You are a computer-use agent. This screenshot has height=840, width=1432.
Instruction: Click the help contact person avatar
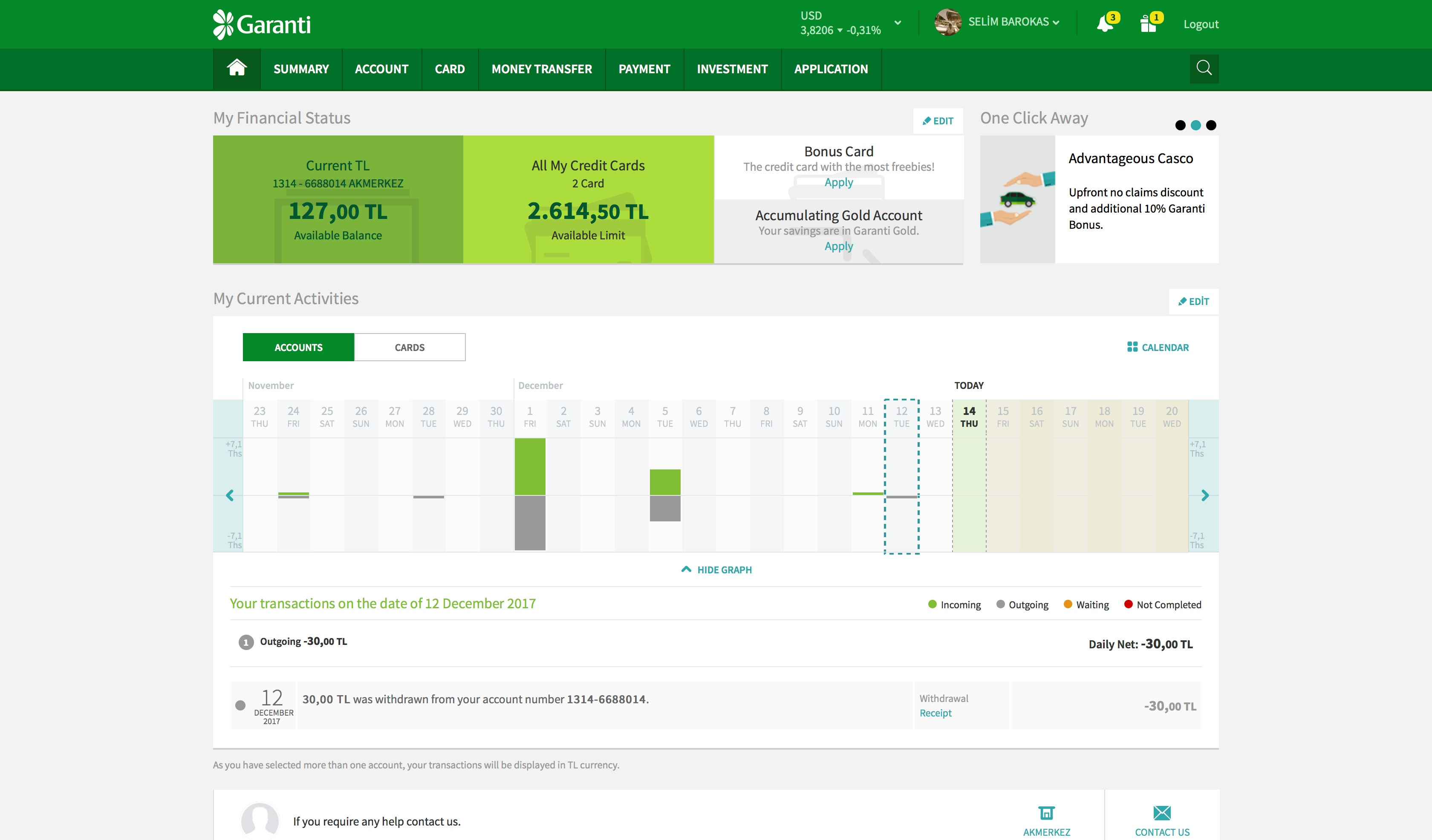260,821
